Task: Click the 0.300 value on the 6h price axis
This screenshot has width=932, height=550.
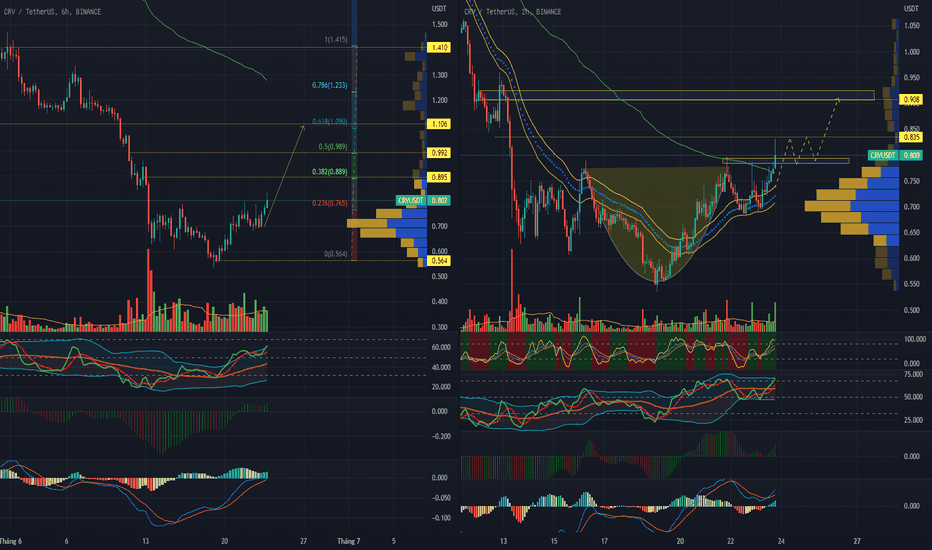Action: [440, 327]
